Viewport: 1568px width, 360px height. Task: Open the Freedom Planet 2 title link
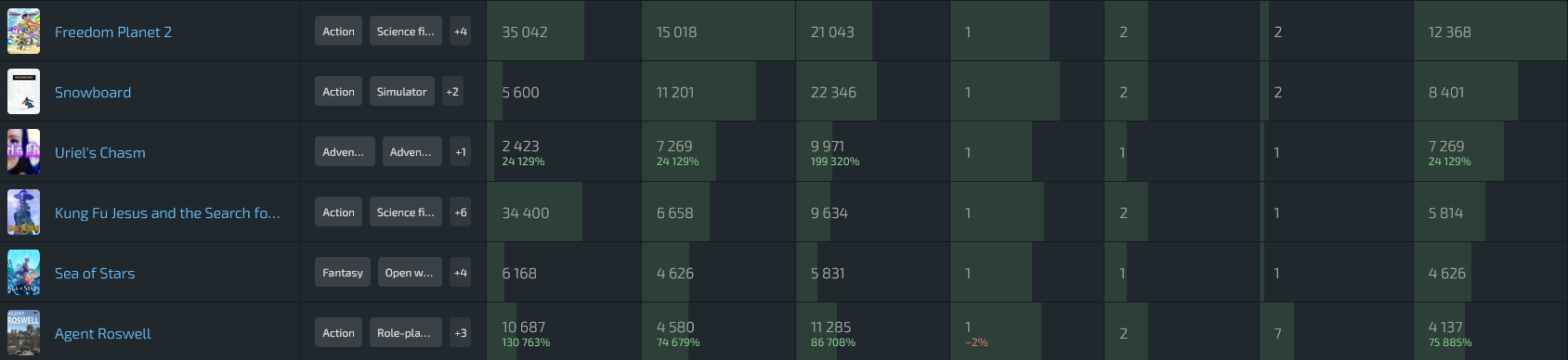[113, 32]
